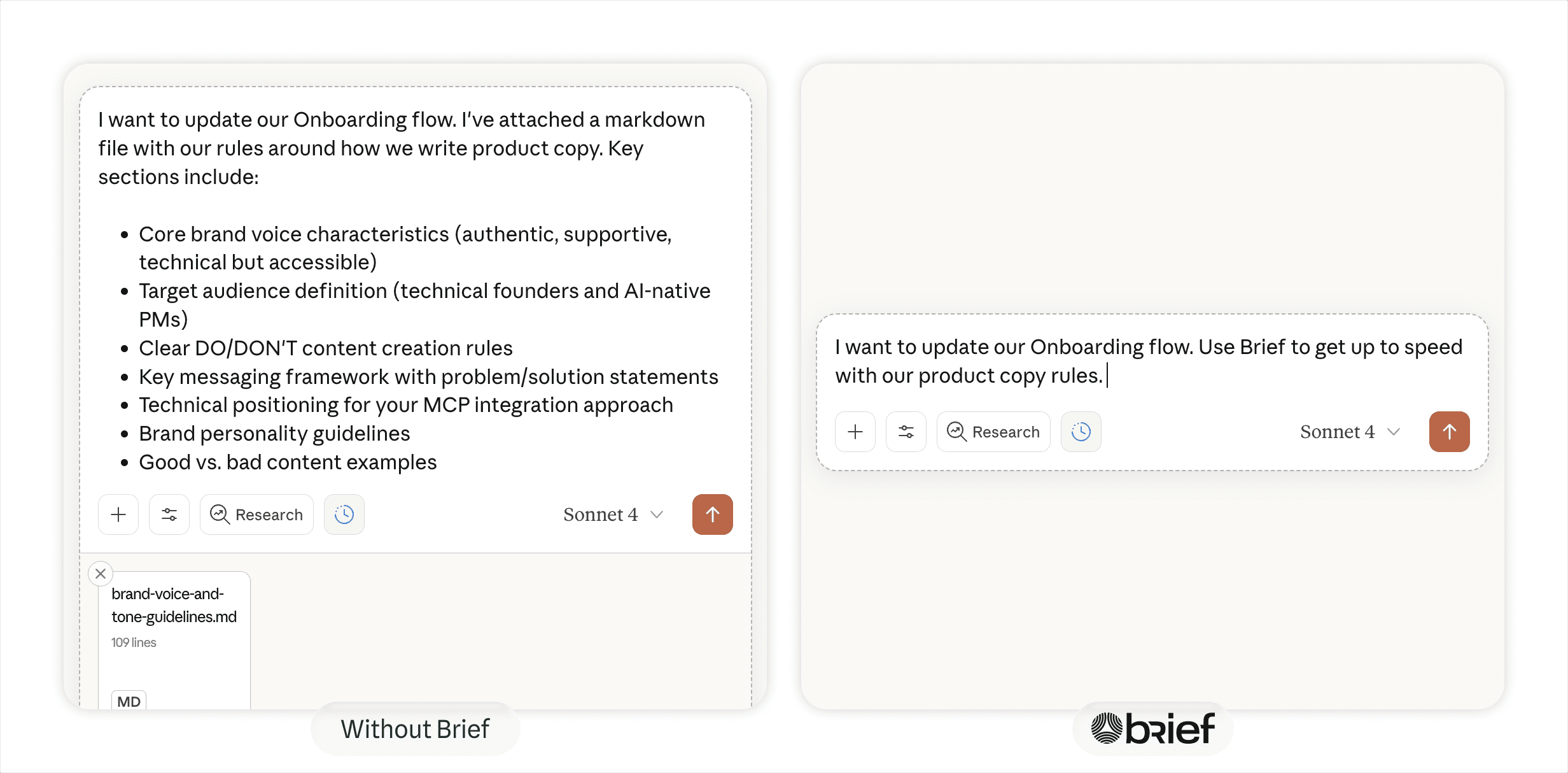Open Sonnet 4 model dropdown in left panel
Image resolution: width=1568 pixels, height=773 pixels.
pyautogui.click(x=612, y=514)
